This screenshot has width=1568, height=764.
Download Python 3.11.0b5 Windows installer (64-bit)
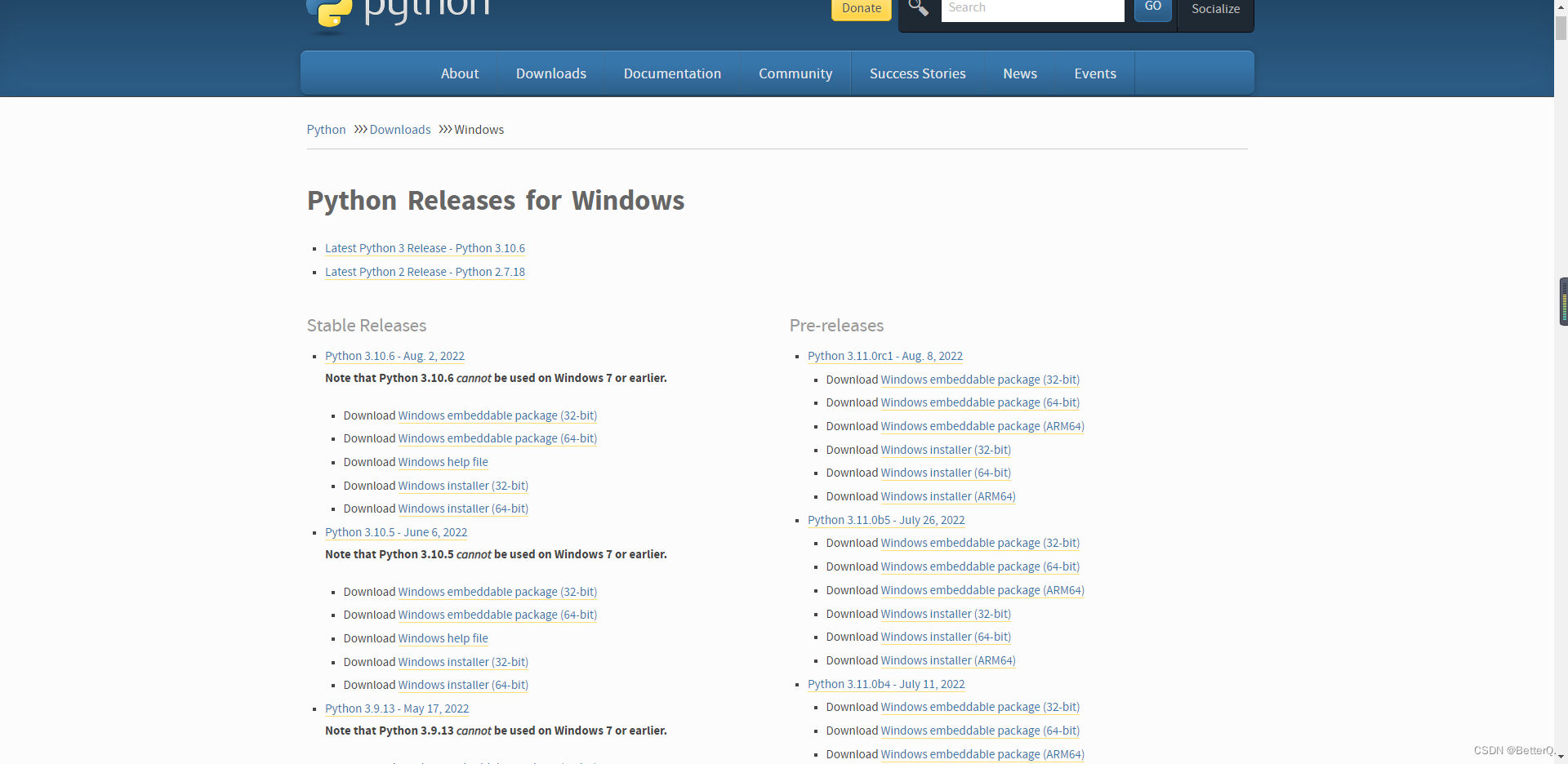click(946, 637)
